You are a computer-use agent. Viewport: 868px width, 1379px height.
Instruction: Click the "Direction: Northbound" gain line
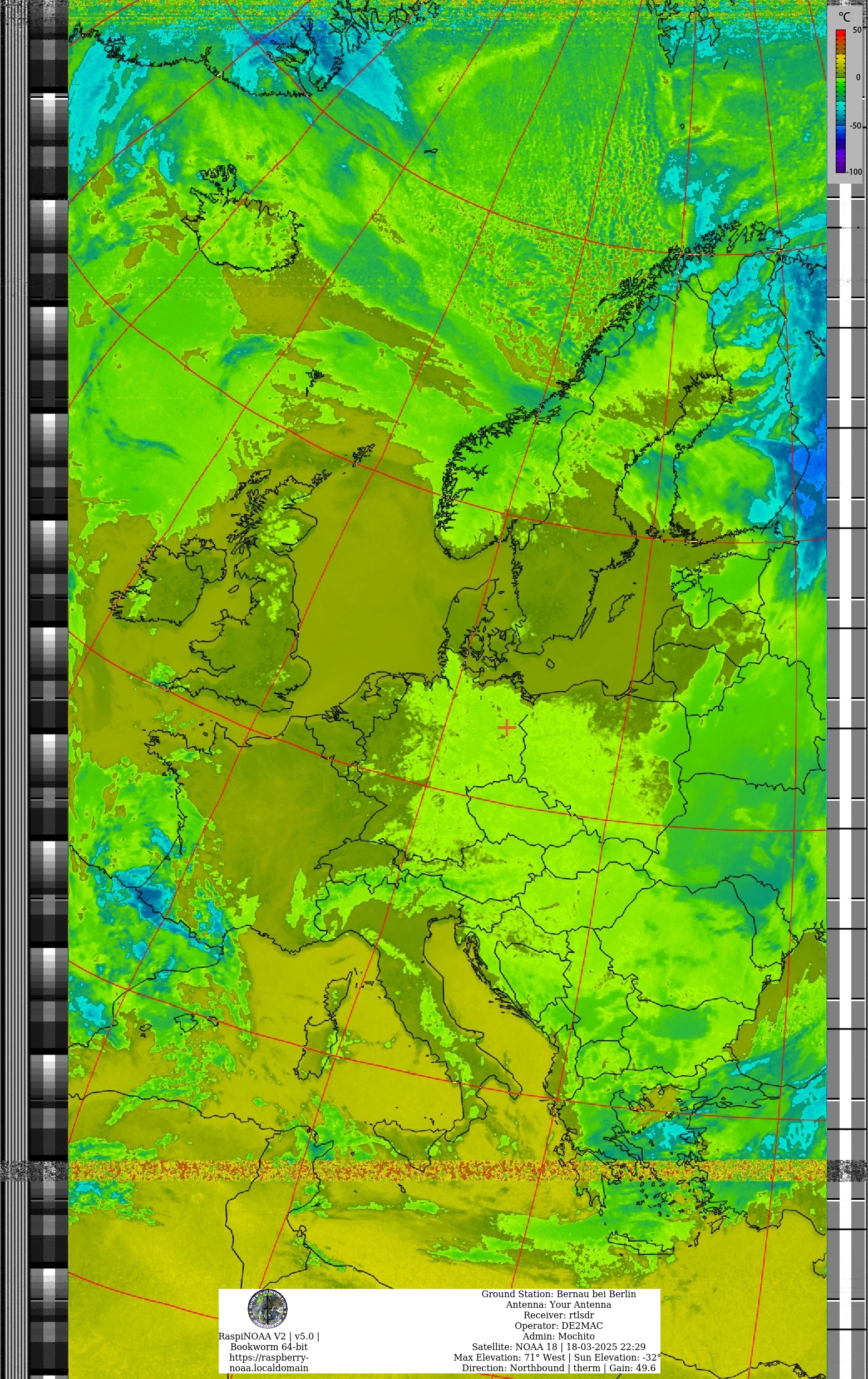pyautogui.click(x=558, y=1368)
